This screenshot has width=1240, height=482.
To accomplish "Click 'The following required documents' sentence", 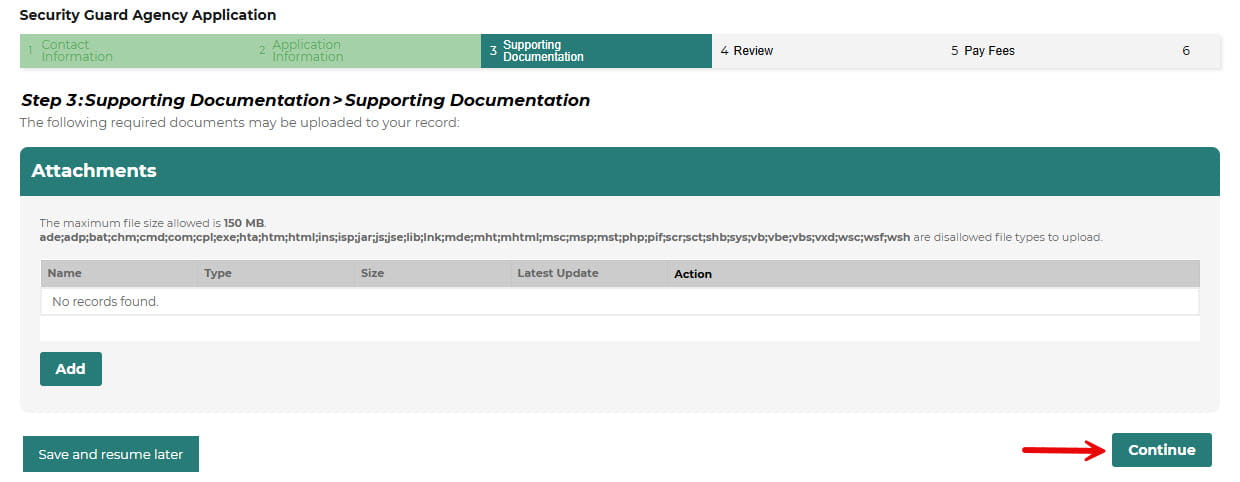I will click(239, 123).
